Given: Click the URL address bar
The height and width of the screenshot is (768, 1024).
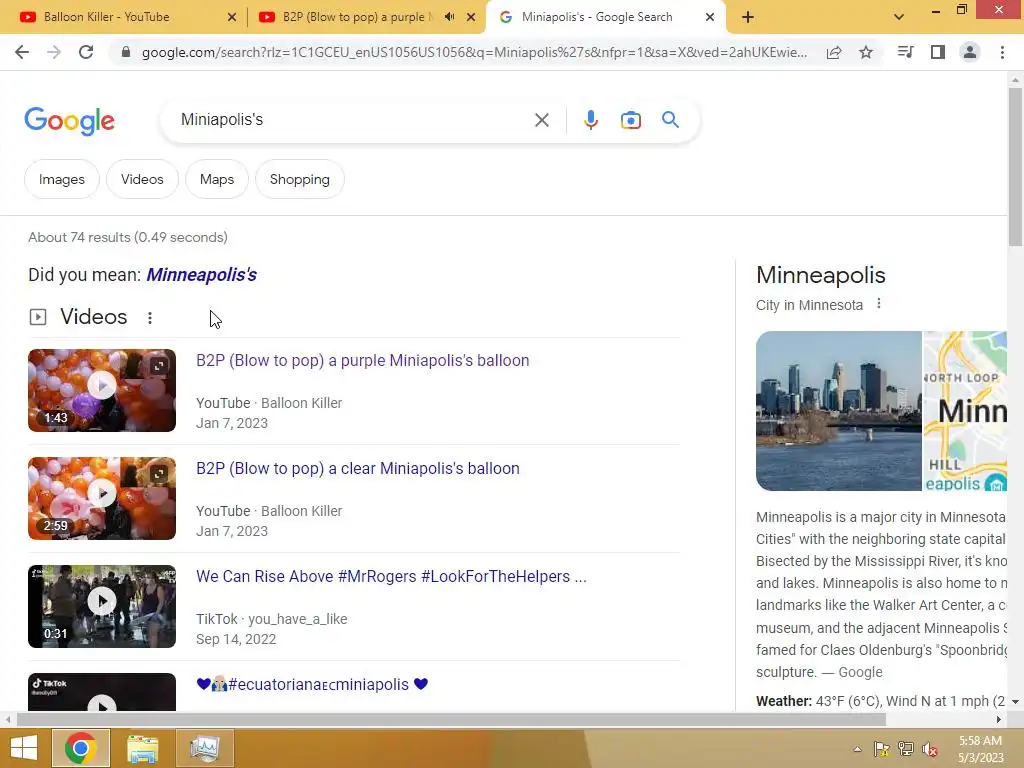Looking at the screenshot, I should [473, 52].
